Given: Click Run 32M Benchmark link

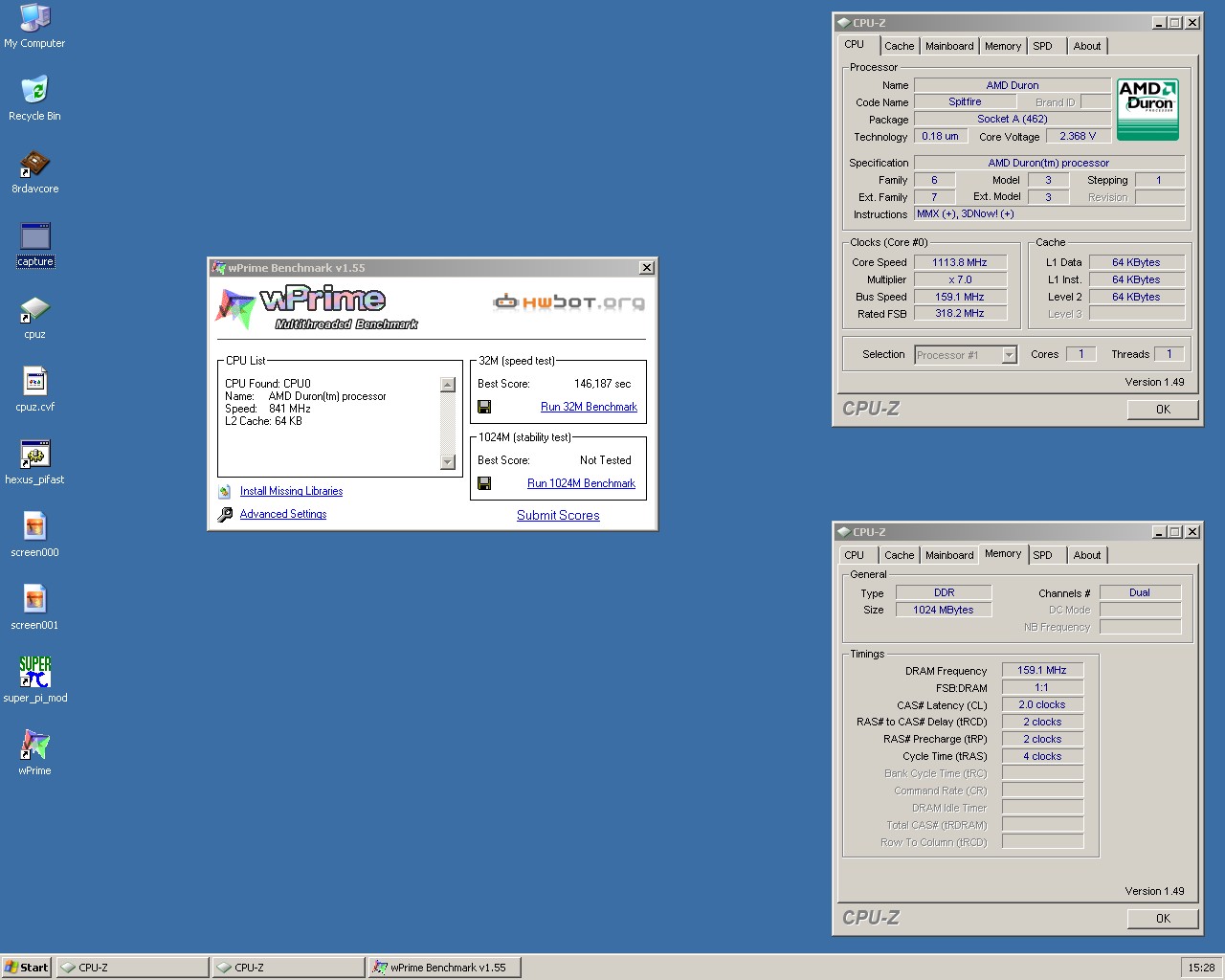Looking at the screenshot, I should coord(589,407).
